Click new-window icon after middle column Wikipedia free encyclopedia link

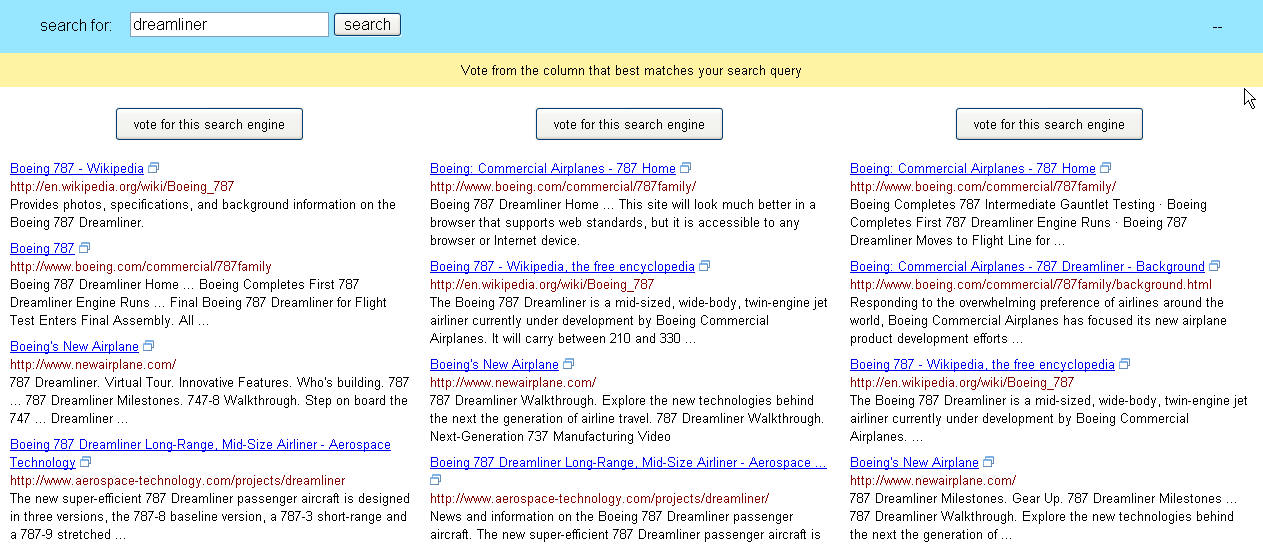coord(705,266)
